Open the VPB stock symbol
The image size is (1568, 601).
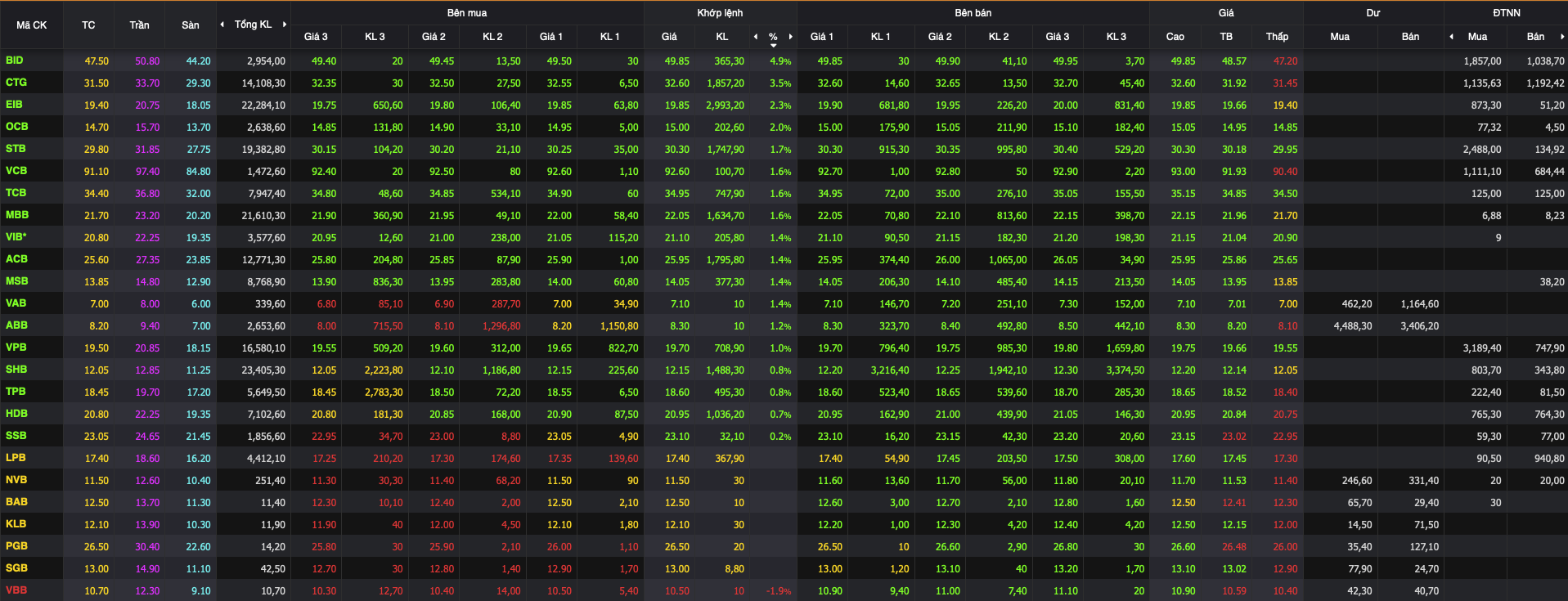16,348
